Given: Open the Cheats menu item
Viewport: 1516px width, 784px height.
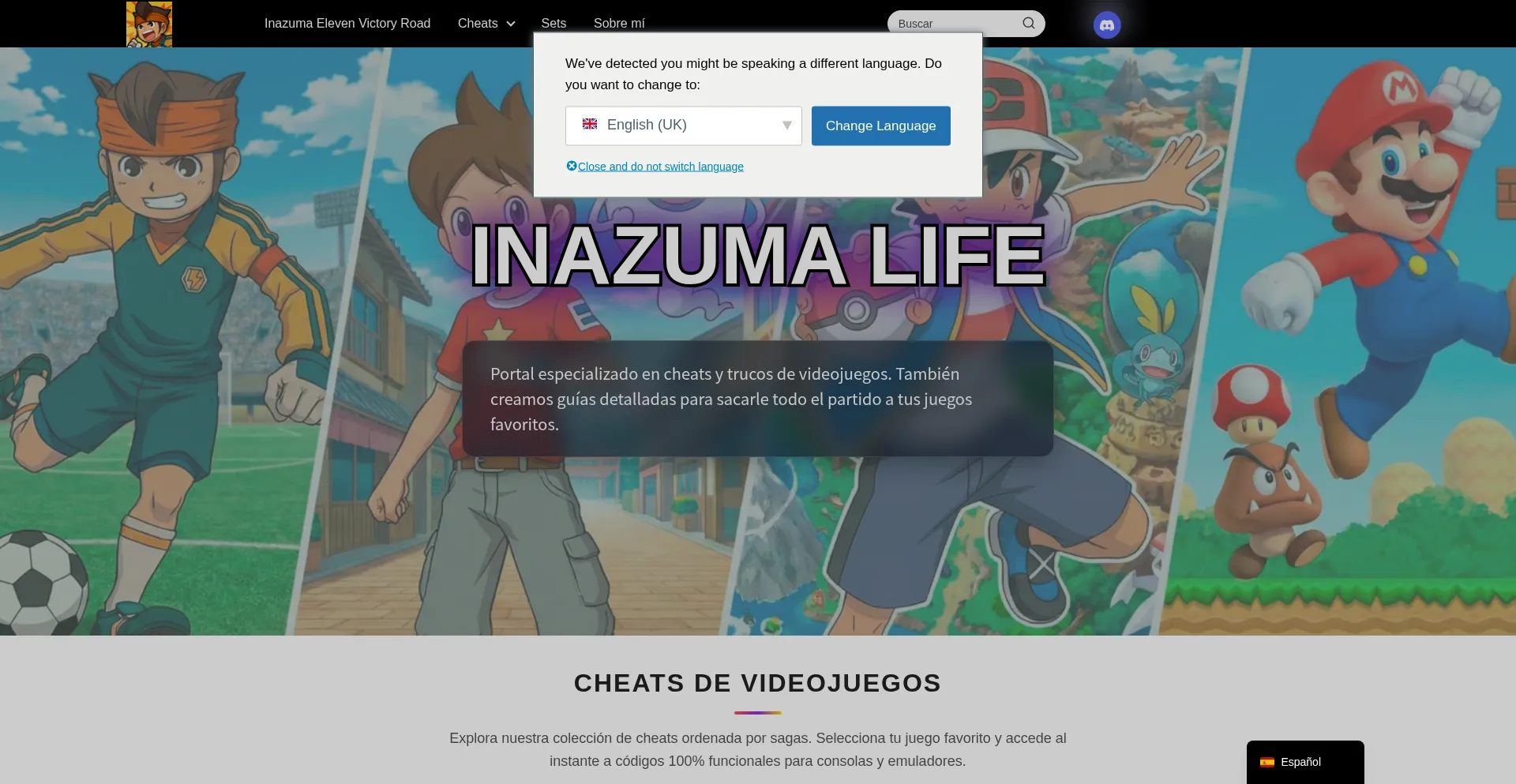Looking at the screenshot, I should pyautogui.click(x=478, y=23).
